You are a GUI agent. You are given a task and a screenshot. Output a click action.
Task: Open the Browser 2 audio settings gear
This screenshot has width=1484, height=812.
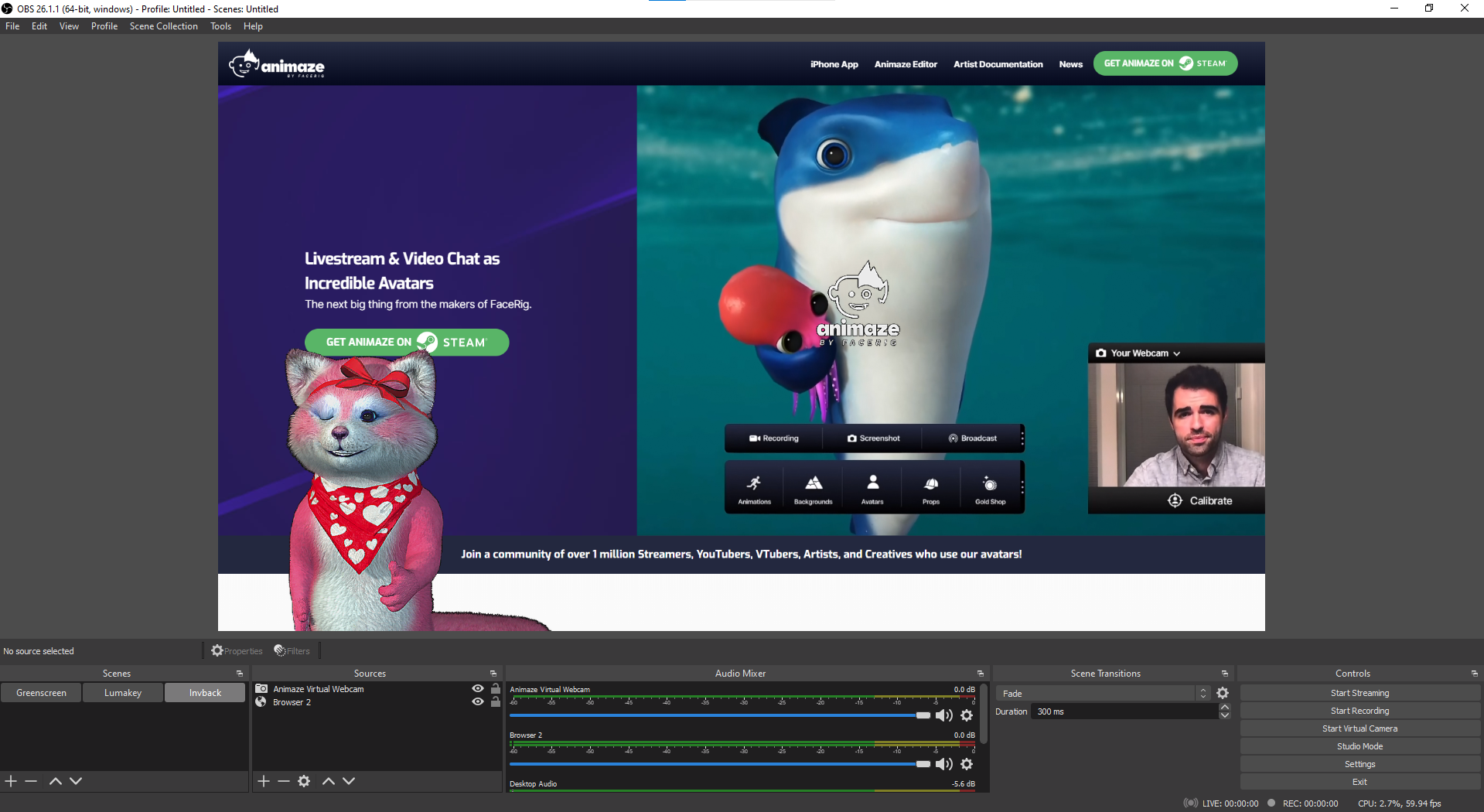coord(967,764)
